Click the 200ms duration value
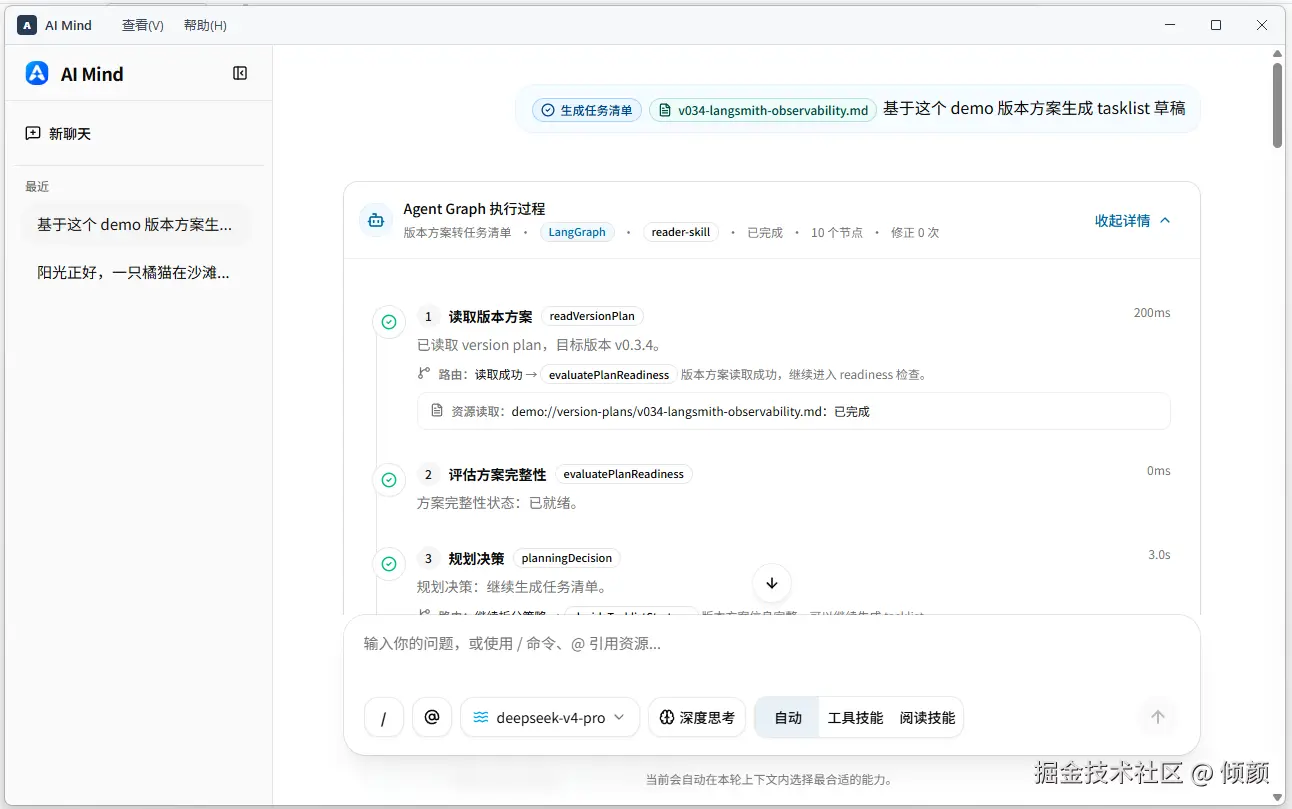Image resolution: width=1292 pixels, height=809 pixels. 1152,313
